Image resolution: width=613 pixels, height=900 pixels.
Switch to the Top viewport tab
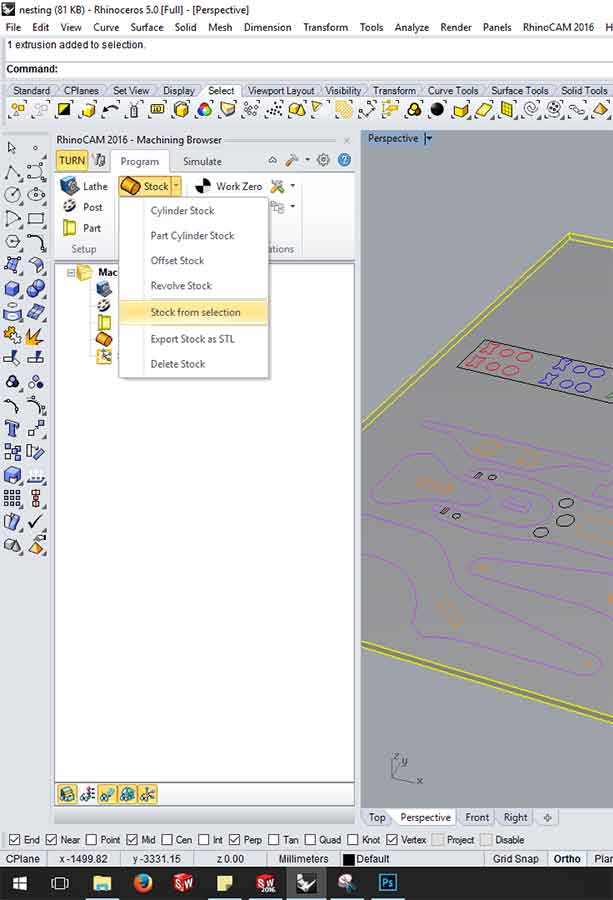[x=377, y=817]
